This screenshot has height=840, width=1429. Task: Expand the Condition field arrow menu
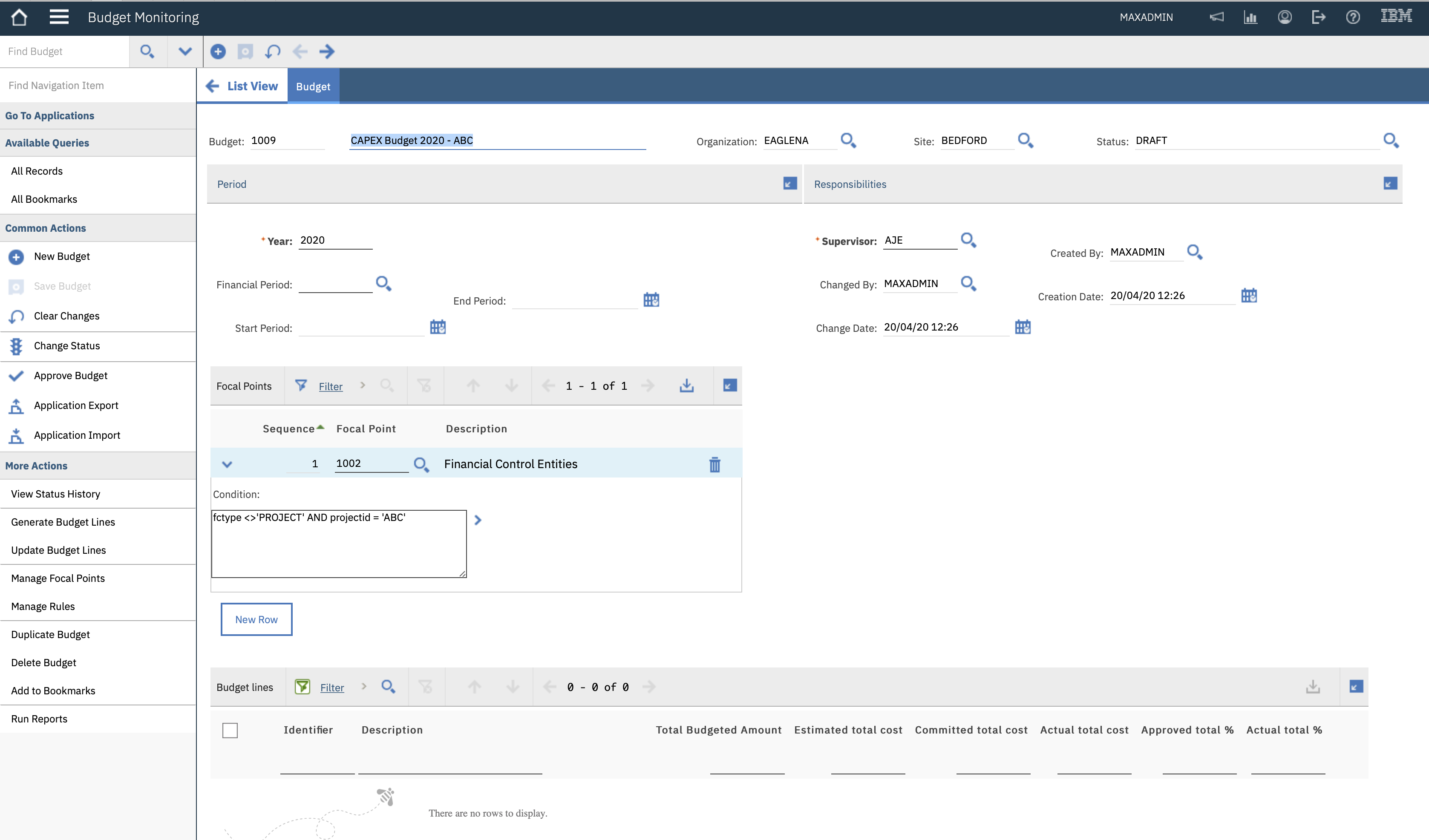pyautogui.click(x=478, y=520)
